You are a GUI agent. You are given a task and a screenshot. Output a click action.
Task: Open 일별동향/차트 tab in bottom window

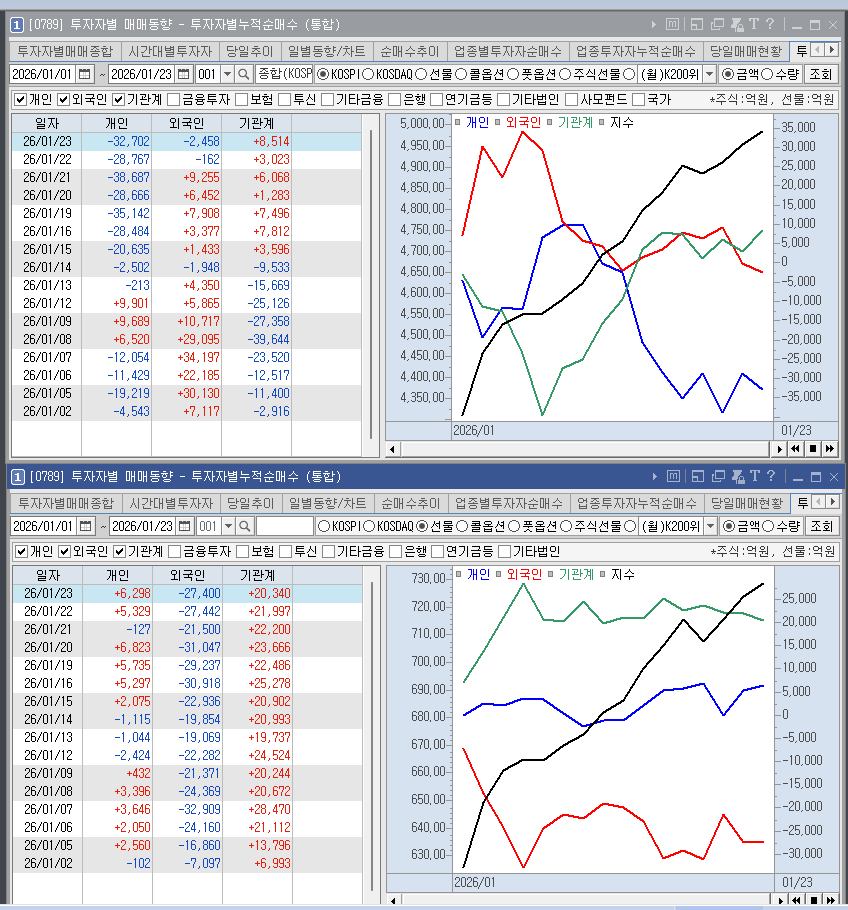pyautogui.click(x=328, y=503)
